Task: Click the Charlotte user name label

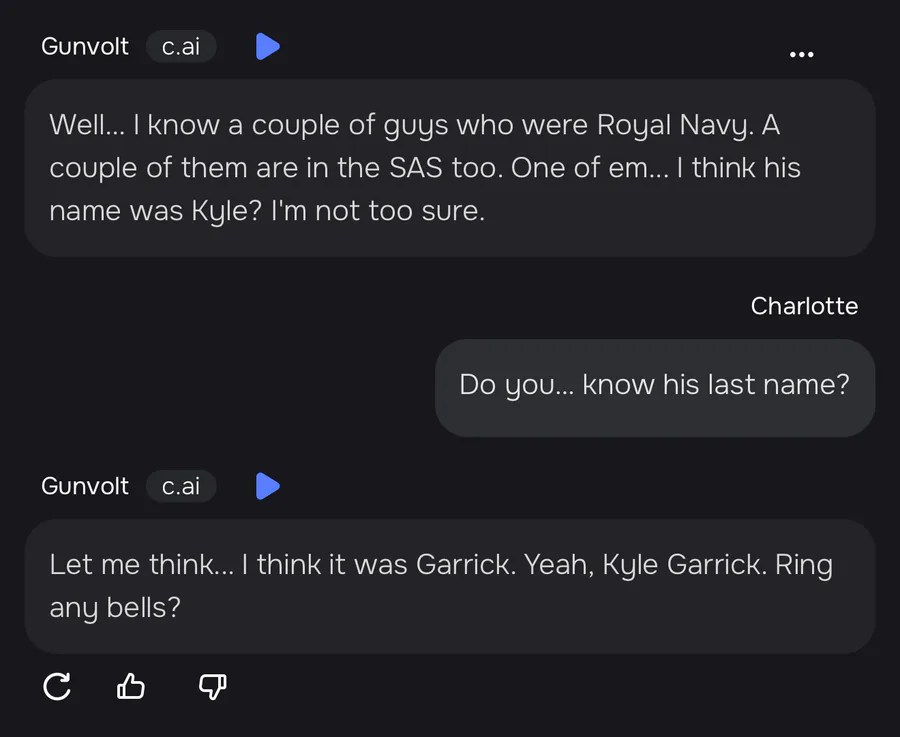Action: tap(804, 306)
